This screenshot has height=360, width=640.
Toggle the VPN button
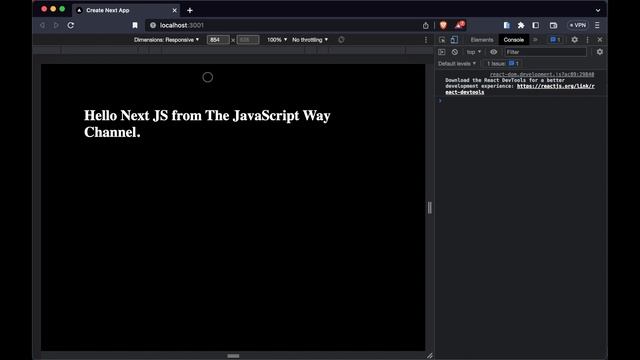(578, 25)
